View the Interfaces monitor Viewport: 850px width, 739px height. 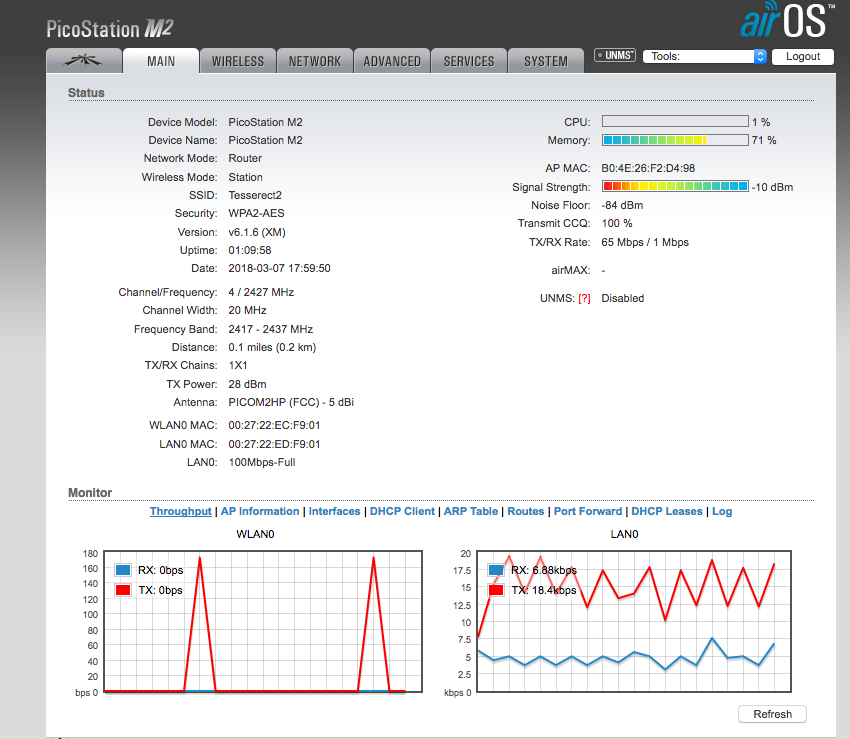coord(334,511)
